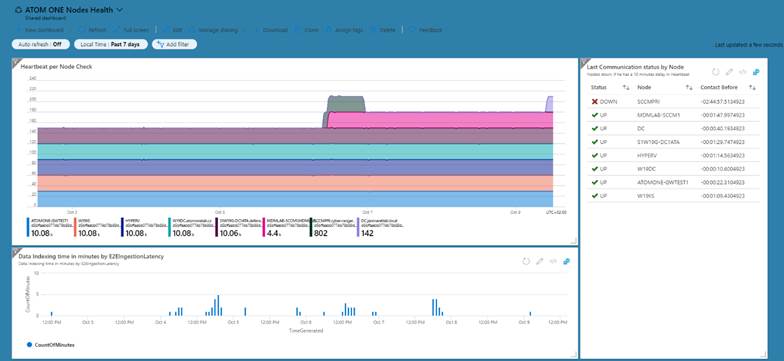Sort by the Contact Before column

pos(752,88)
